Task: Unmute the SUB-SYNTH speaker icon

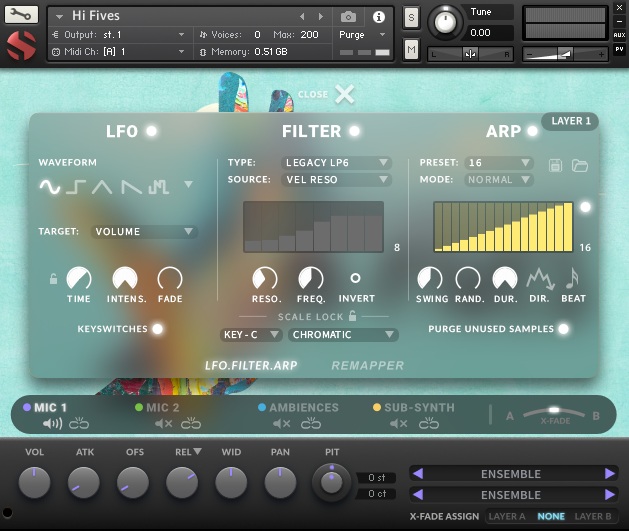Action: click(x=399, y=424)
